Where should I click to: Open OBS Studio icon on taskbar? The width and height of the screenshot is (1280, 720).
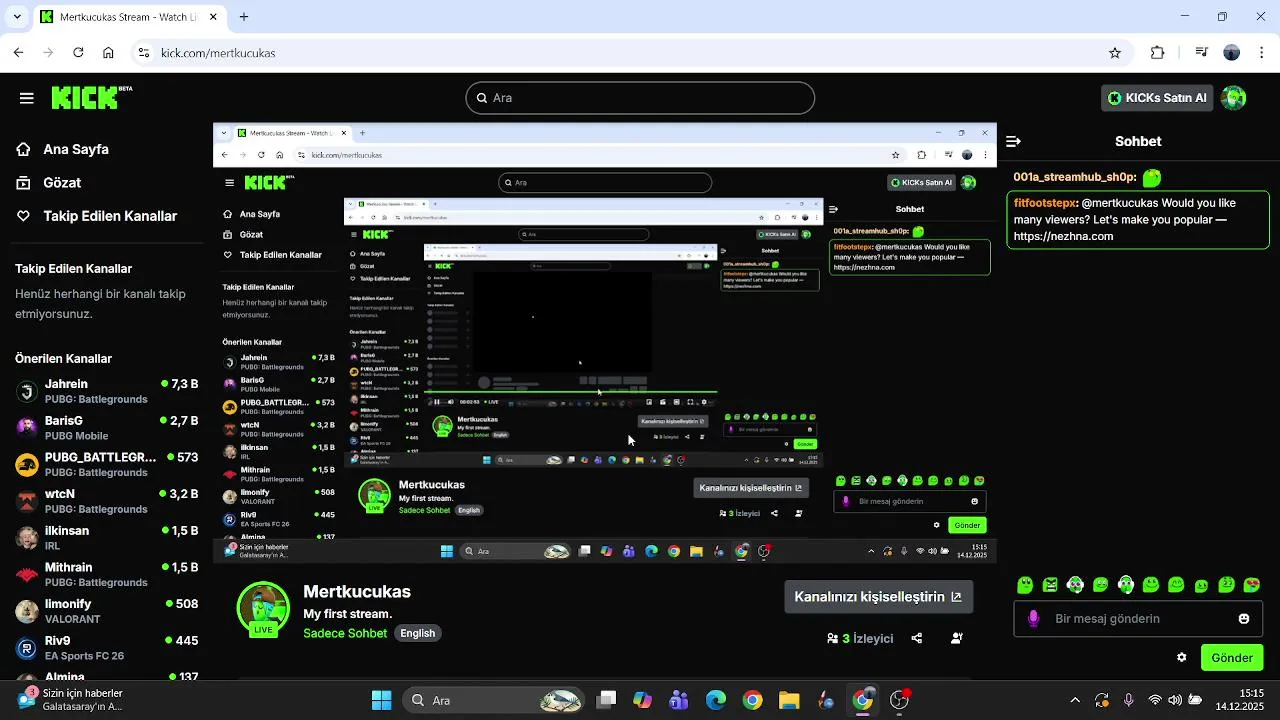tap(899, 700)
